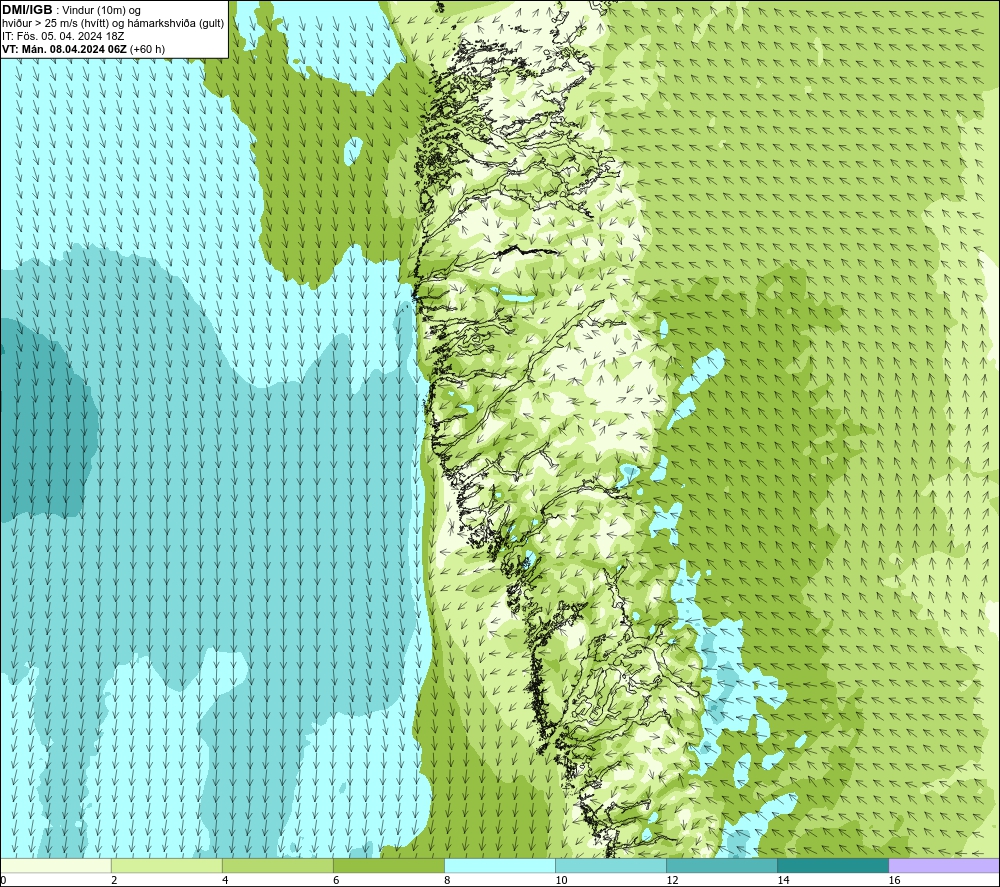This screenshot has width=1000, height=887.
Task: Click the legend value '12'
Action: pyautogui.click(x=672, y=881)
